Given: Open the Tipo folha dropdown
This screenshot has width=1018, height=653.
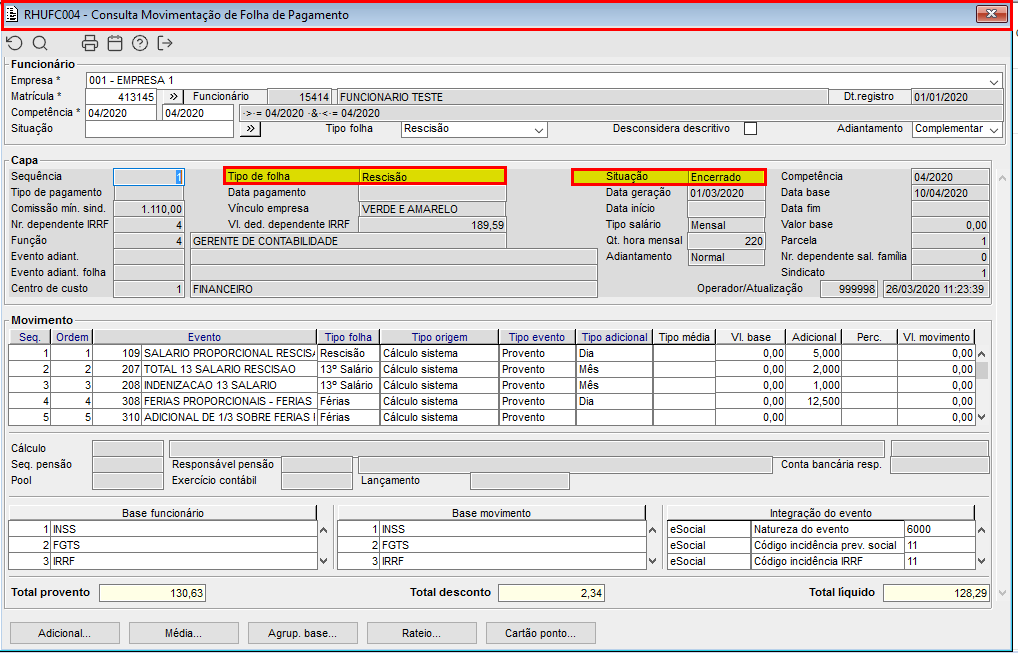Looking at the screenshot, I should point(540,130).
